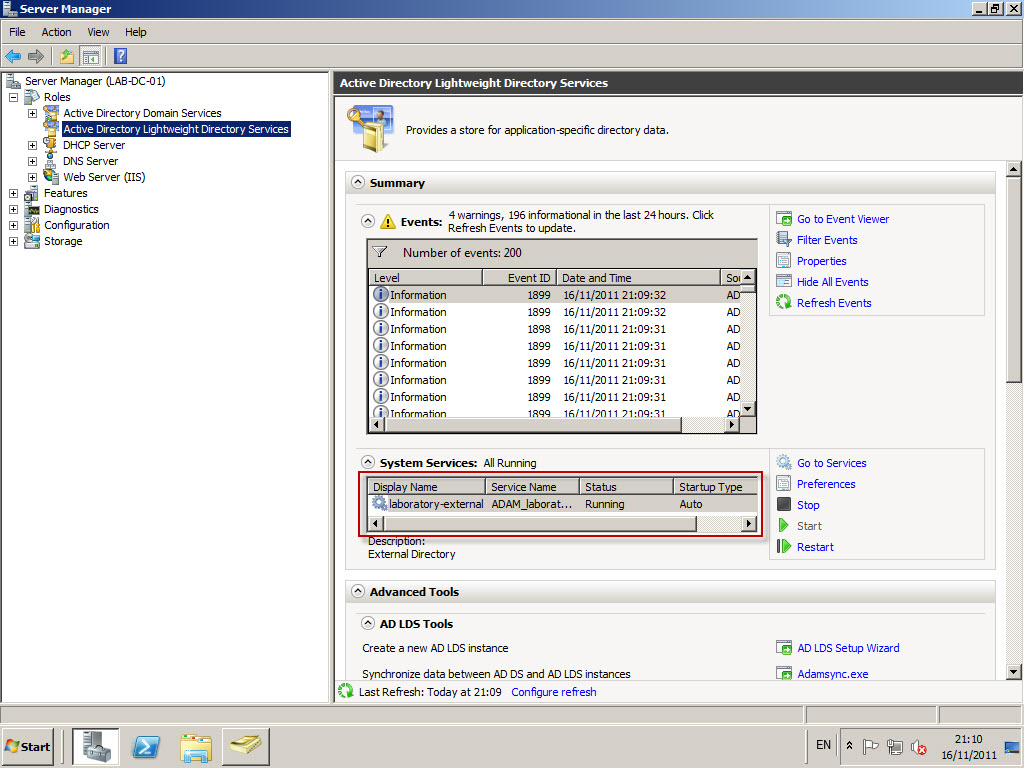
Task: Click the events filter funnel icon
Action: click(x=379, y=252)
